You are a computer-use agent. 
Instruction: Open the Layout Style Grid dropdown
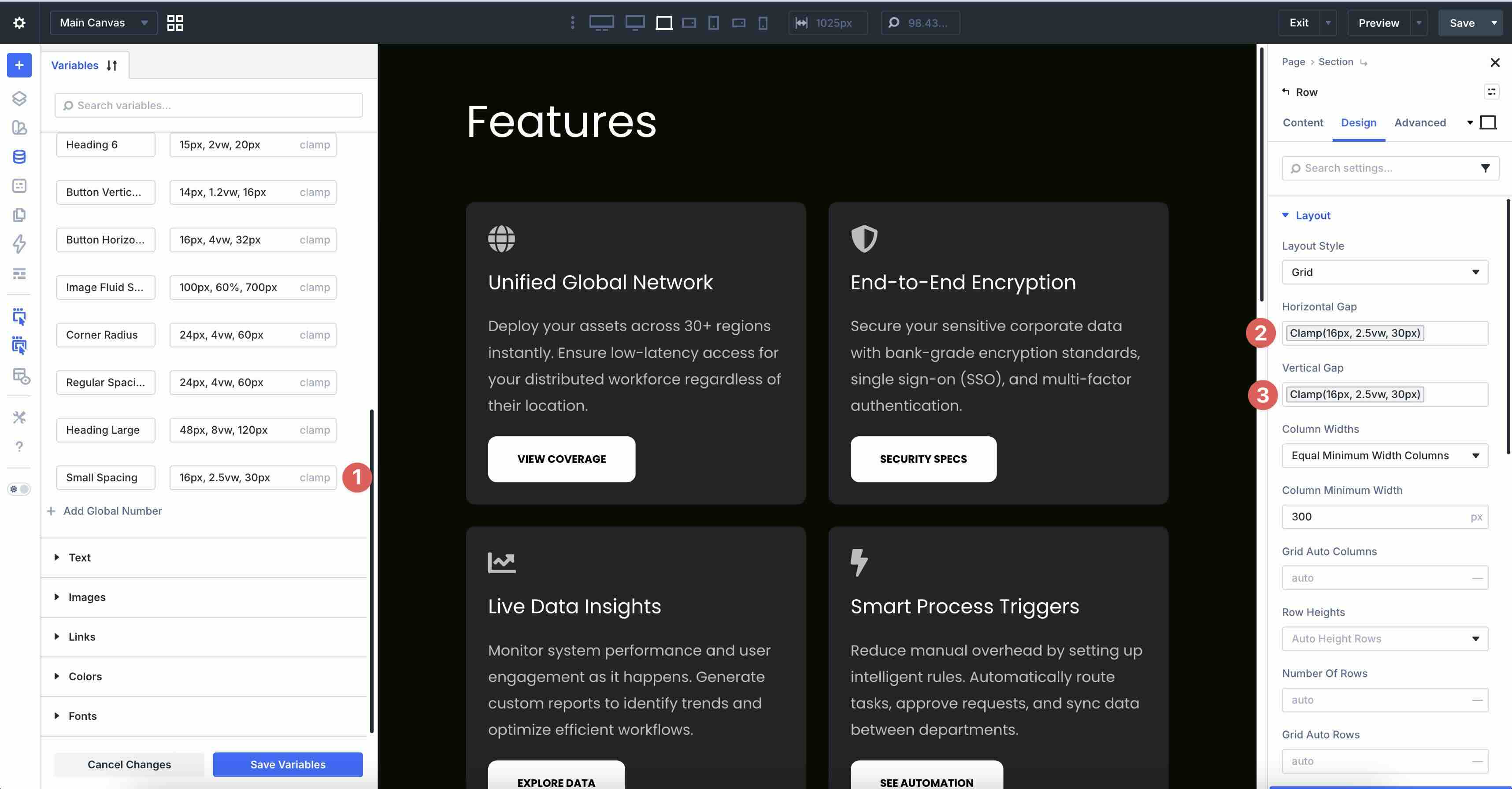point(1384,272)
